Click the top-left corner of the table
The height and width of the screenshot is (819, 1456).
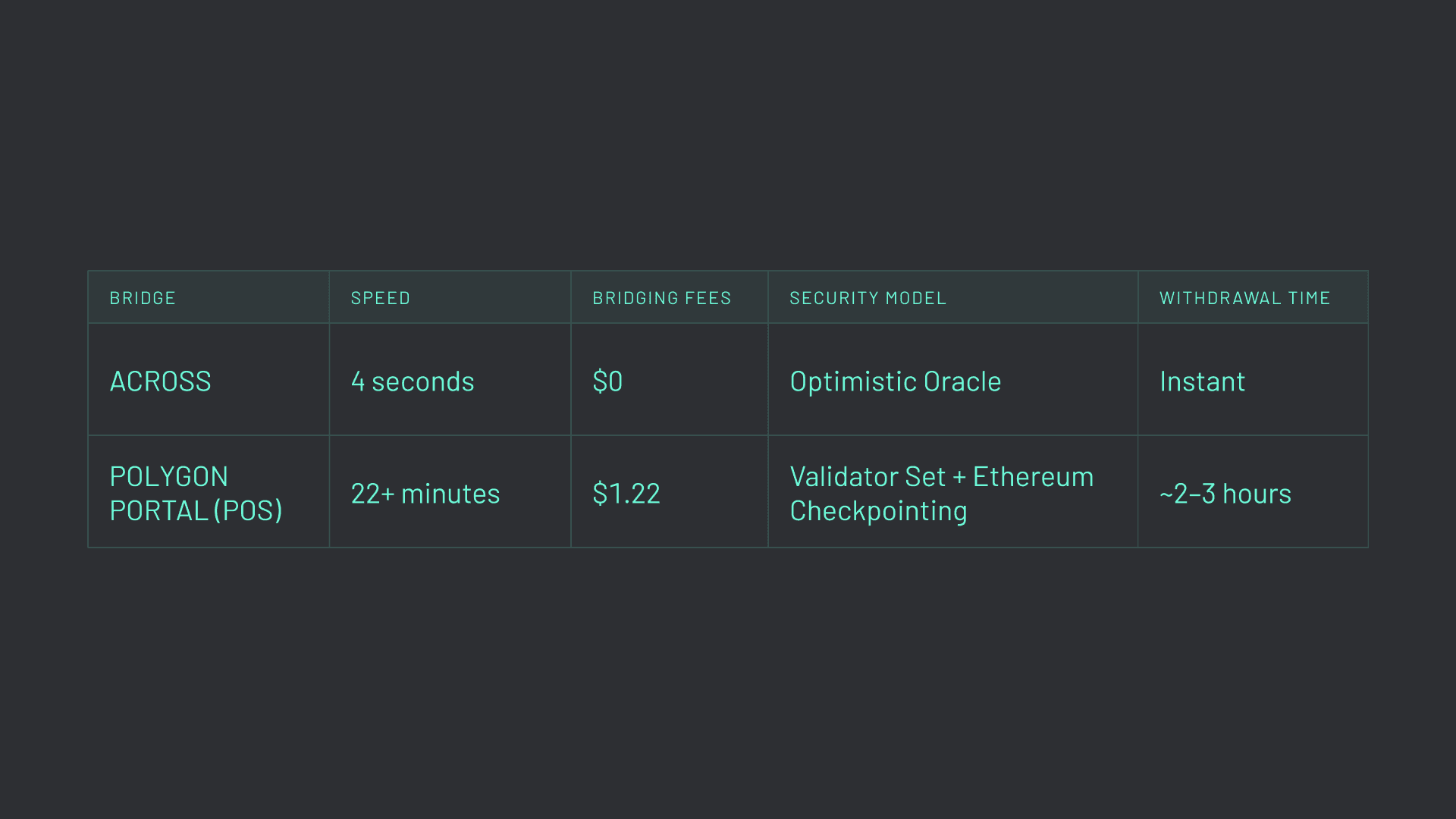[x=89, y=271]
